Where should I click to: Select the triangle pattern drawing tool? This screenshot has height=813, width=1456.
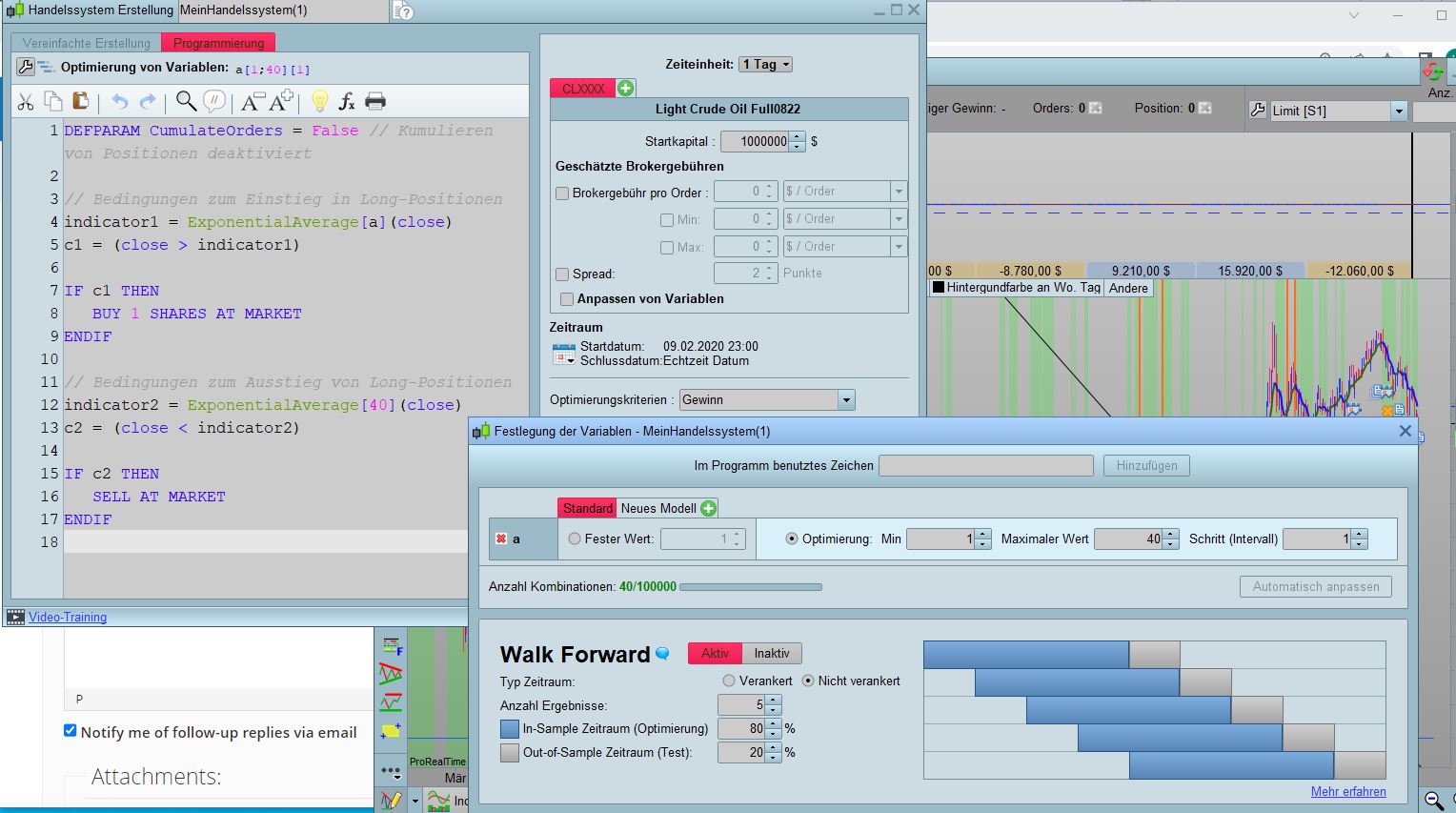391,675
